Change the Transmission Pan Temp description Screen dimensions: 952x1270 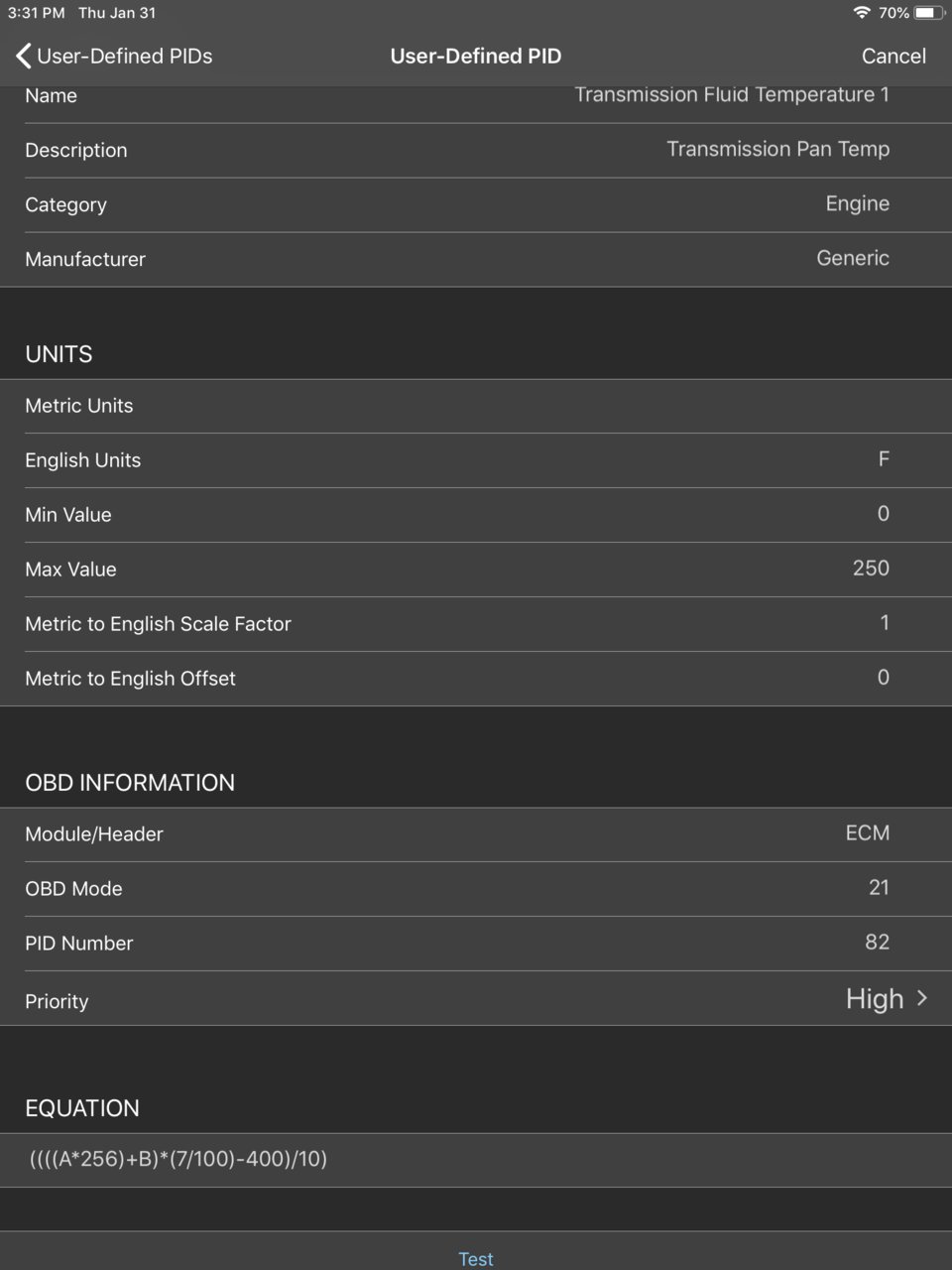tap(777, 149)
